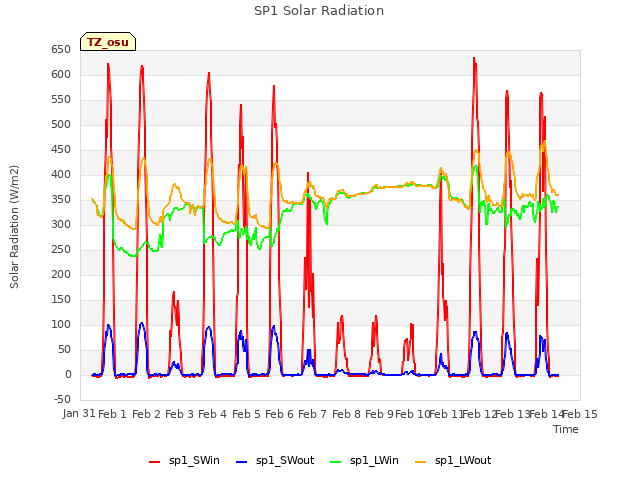
Task: Click the blue sp1_SWout legend swatch
Action: (242, 462)
